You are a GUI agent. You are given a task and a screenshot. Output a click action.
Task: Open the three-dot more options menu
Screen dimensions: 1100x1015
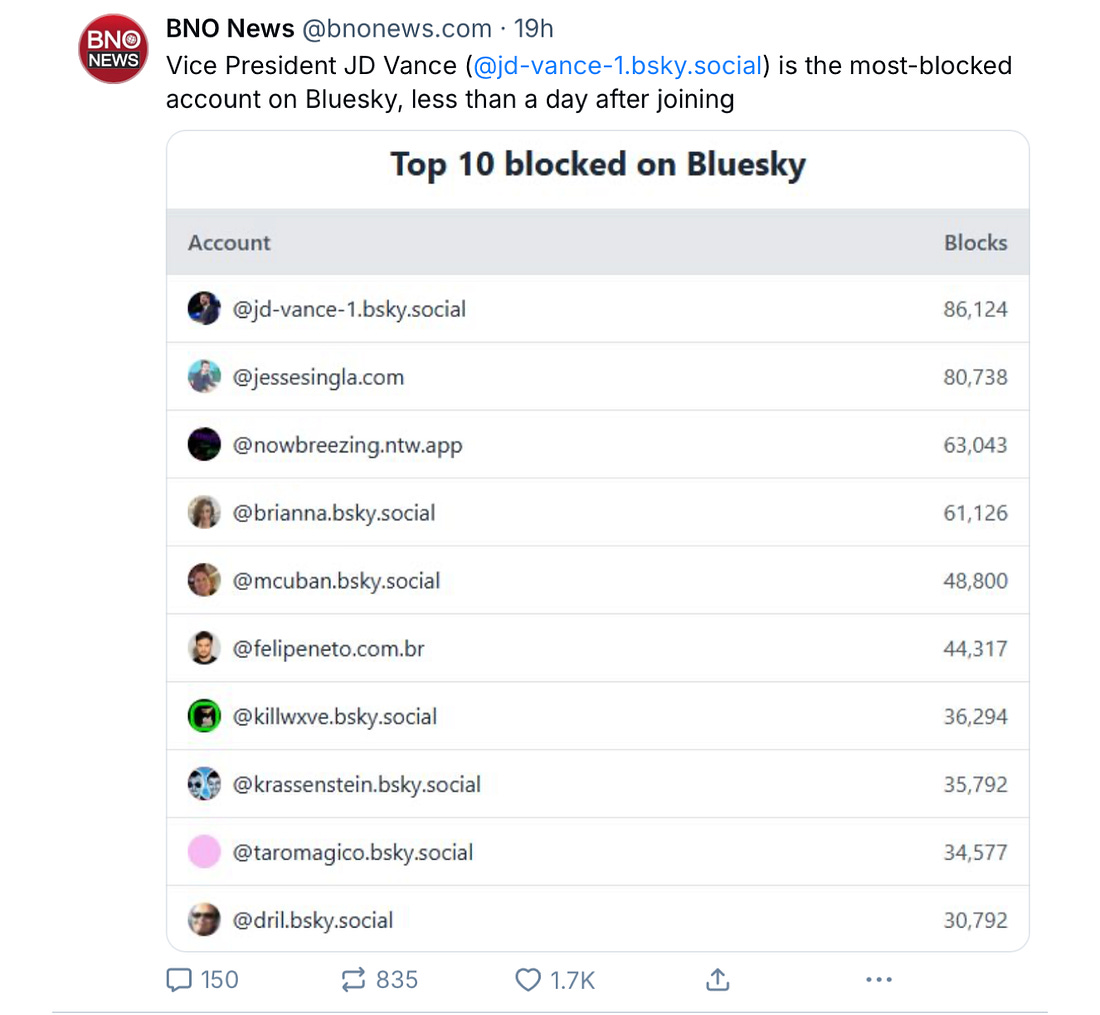[x=878, y=980]
